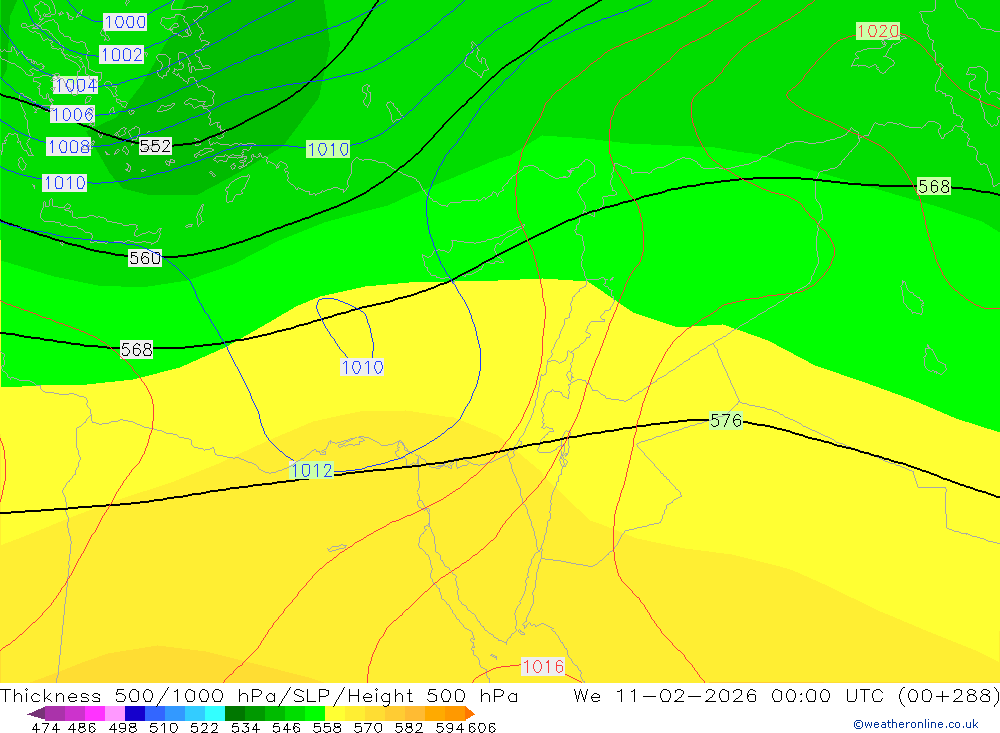Click the 594 legend value
Viewport: 1000px width, 733px height.
[450, 728]
